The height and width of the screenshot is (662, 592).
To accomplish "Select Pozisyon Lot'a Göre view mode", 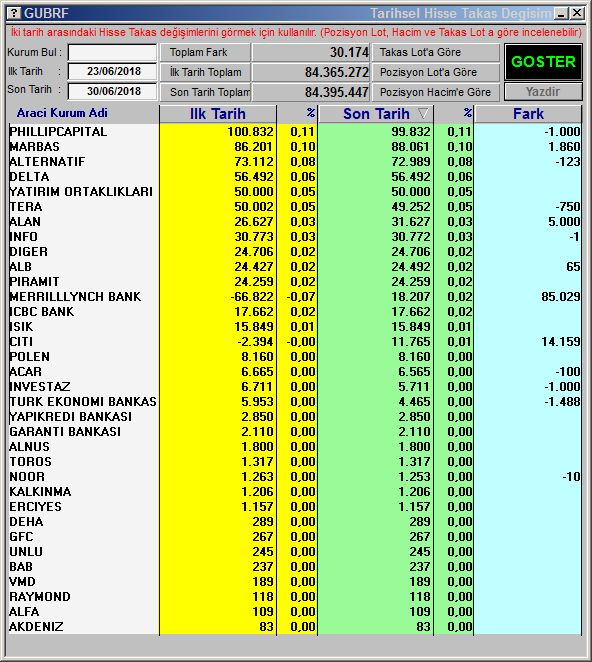I will [x=436, y=72].
